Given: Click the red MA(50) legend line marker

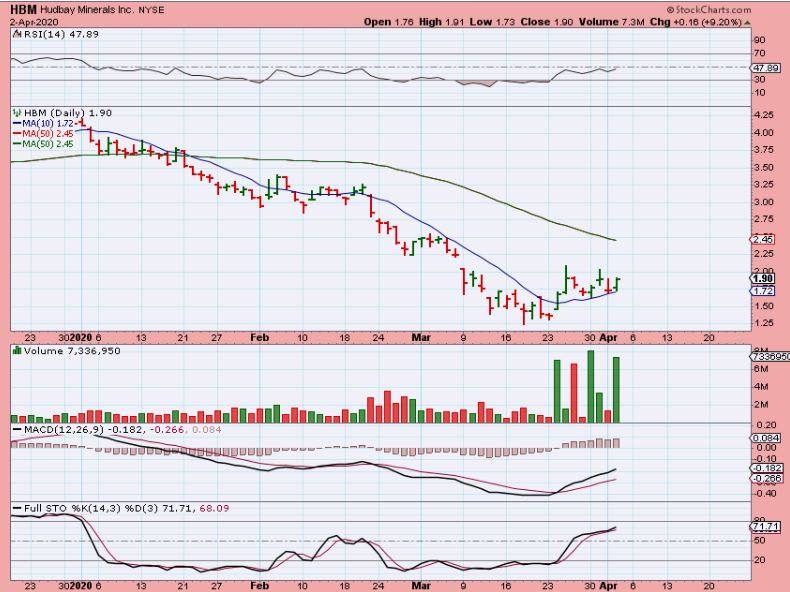Looking at the screenshot, I should [17, 134].
